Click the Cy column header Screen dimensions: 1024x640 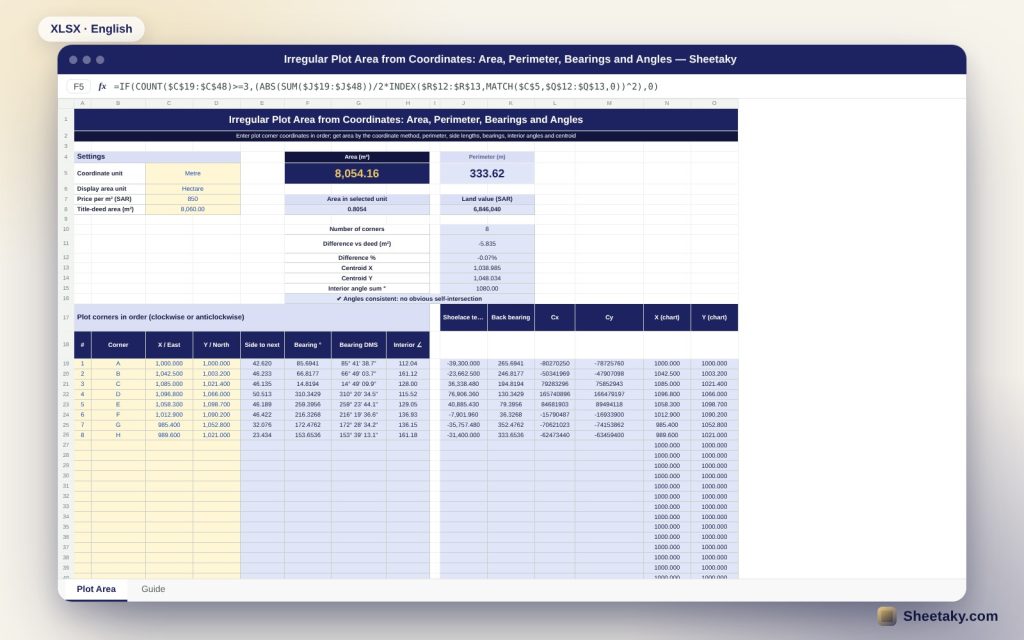click(x=609, y=317)
